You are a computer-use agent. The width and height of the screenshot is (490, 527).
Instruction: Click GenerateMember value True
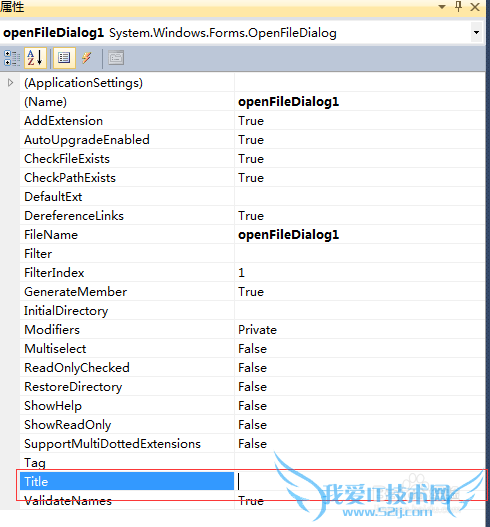(x=360, y=292)
